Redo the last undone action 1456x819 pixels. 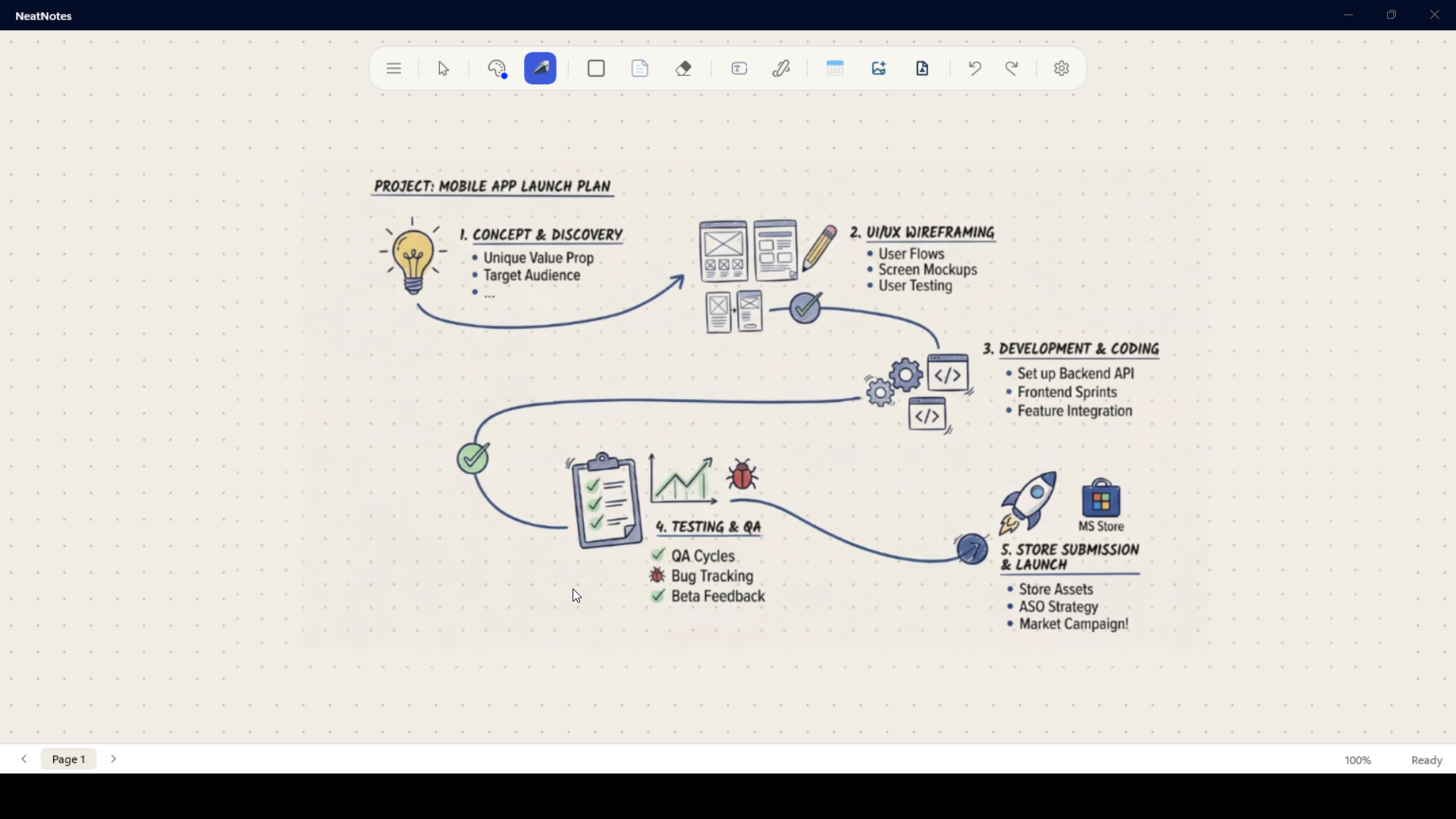click(x=1012, y=68)
